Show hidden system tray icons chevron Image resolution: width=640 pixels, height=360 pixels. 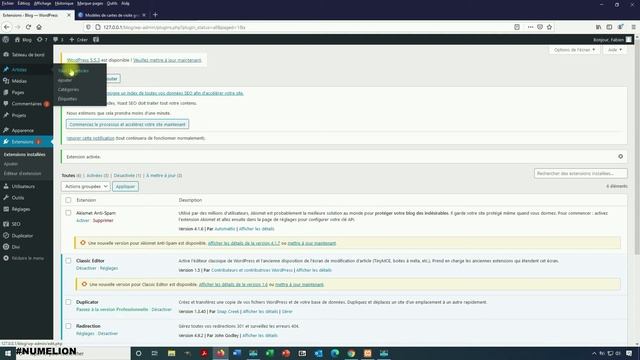coord(594,353)
